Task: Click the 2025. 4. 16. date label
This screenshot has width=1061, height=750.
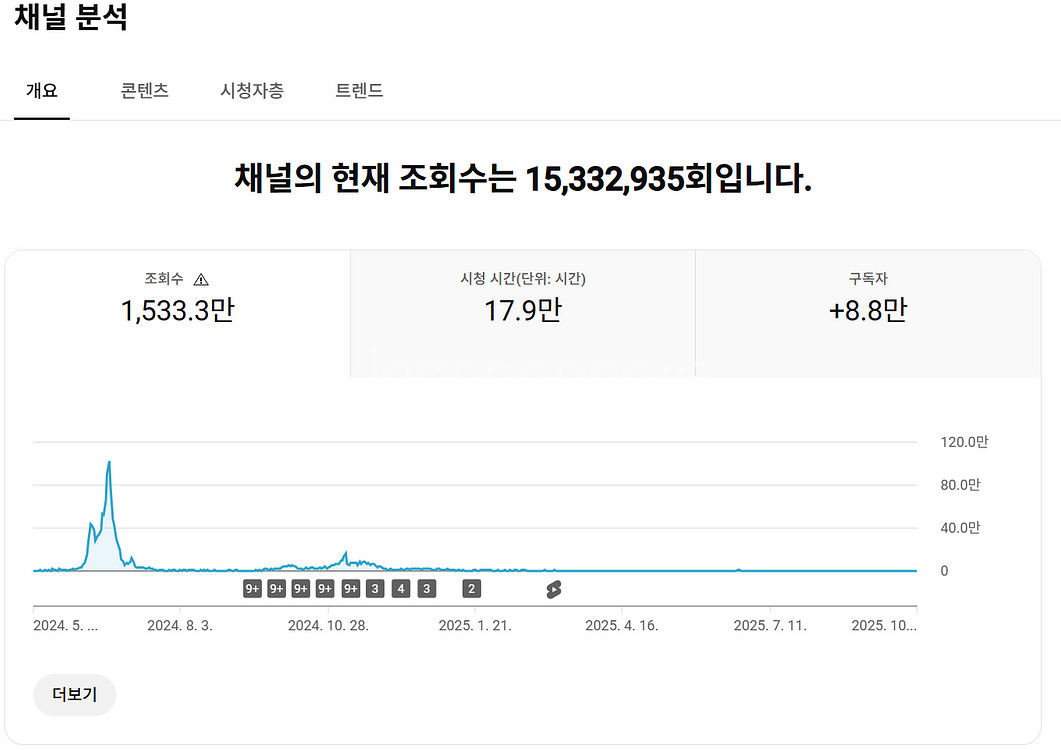Action: [624, 626]
